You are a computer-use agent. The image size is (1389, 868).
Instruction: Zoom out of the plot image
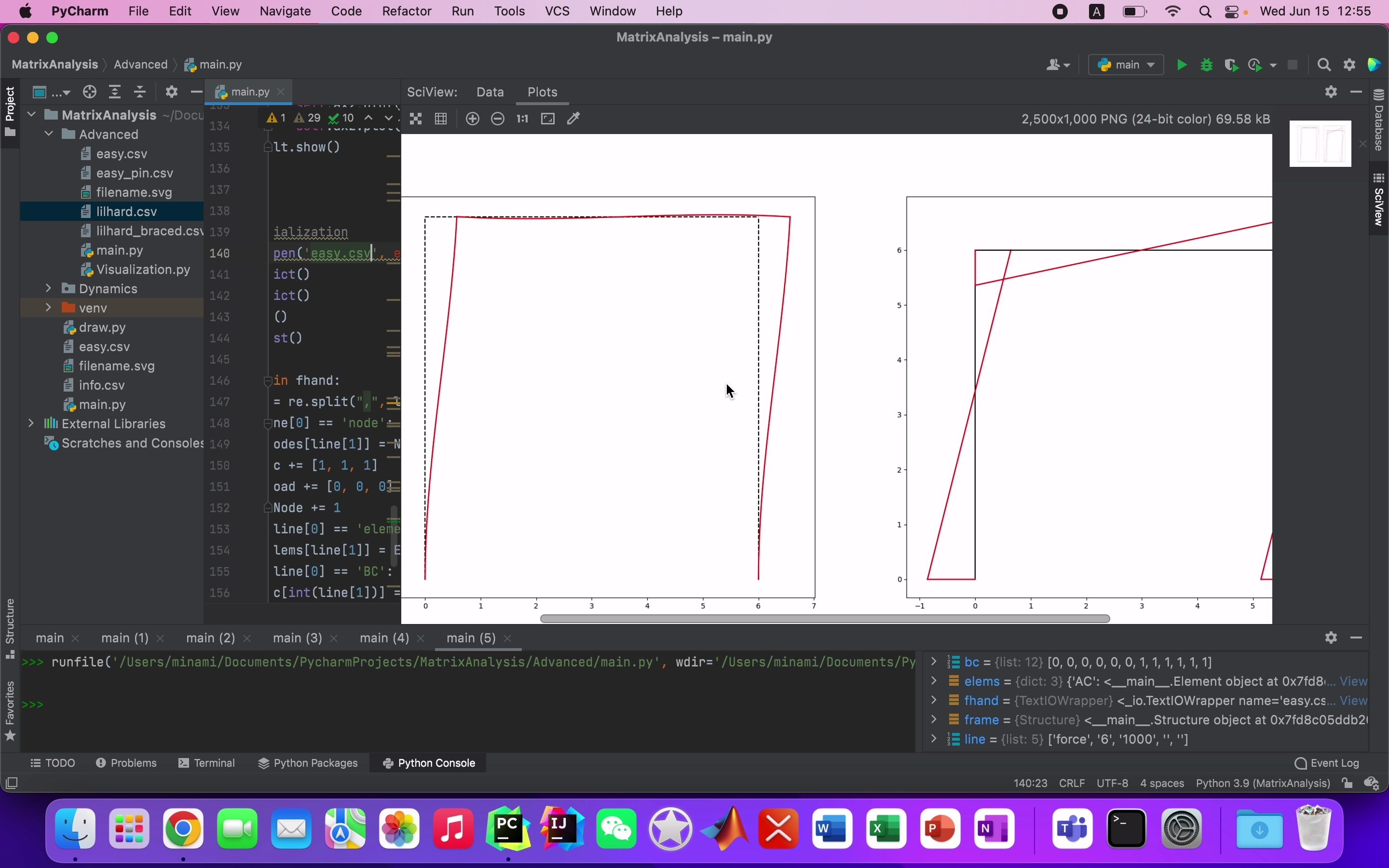(498, 119)
